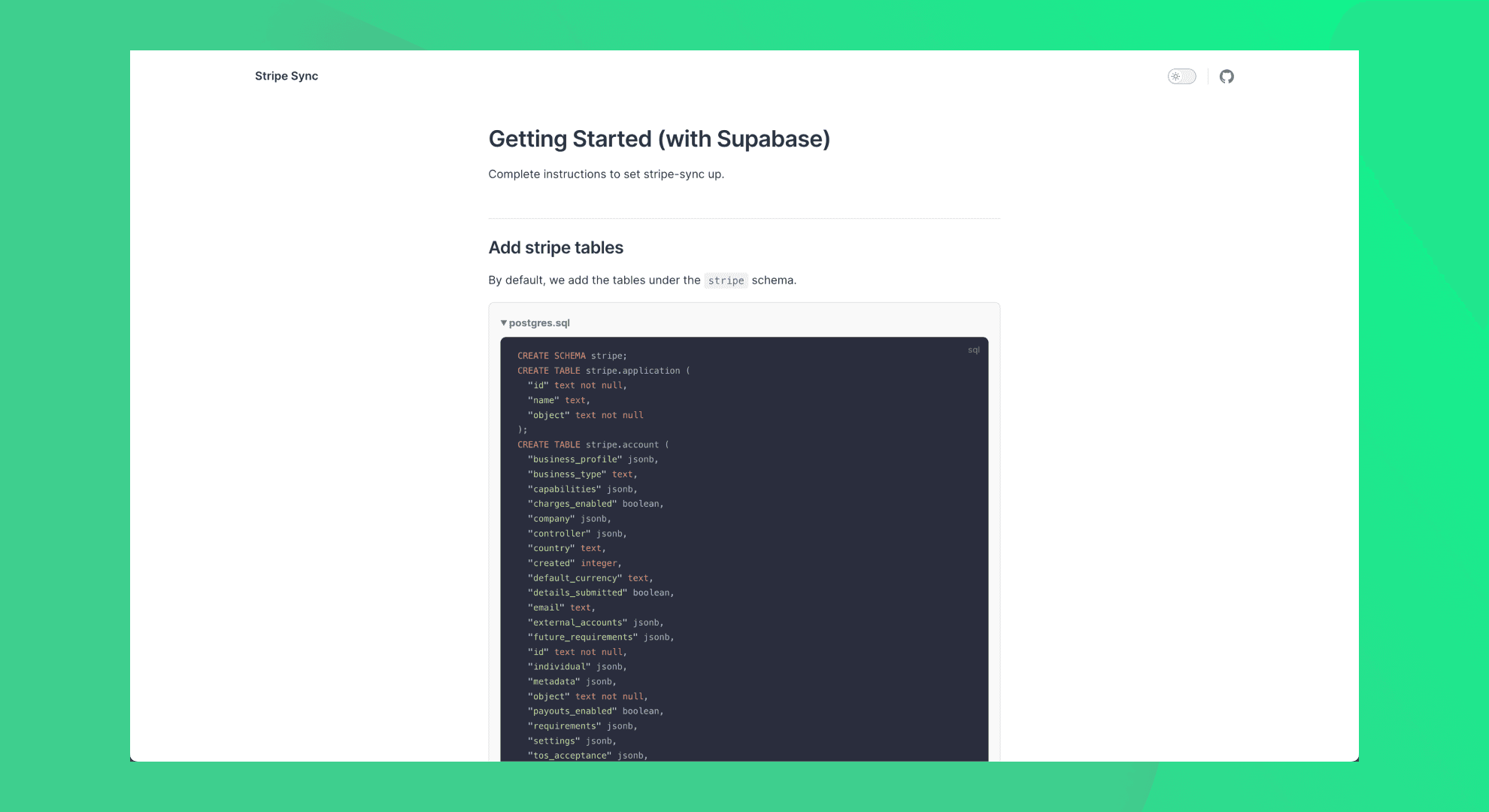
Task: Click the "requirements" jsonb line
Action: pos(583,726)
